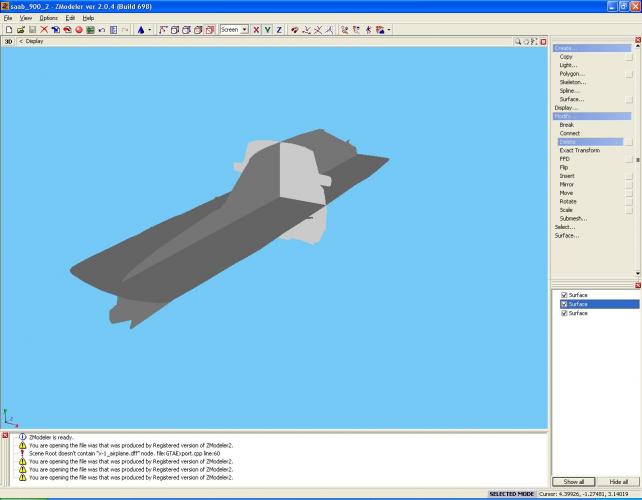Toggle the highlighted second Surface checkbox
Viewport: 642px width, 500px height.
tap(564, 304)
